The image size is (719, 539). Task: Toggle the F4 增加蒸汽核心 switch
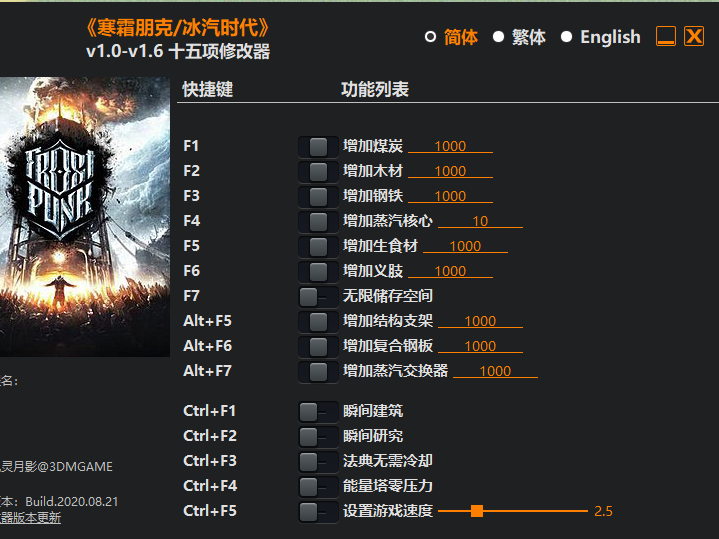tap(318, 222)
